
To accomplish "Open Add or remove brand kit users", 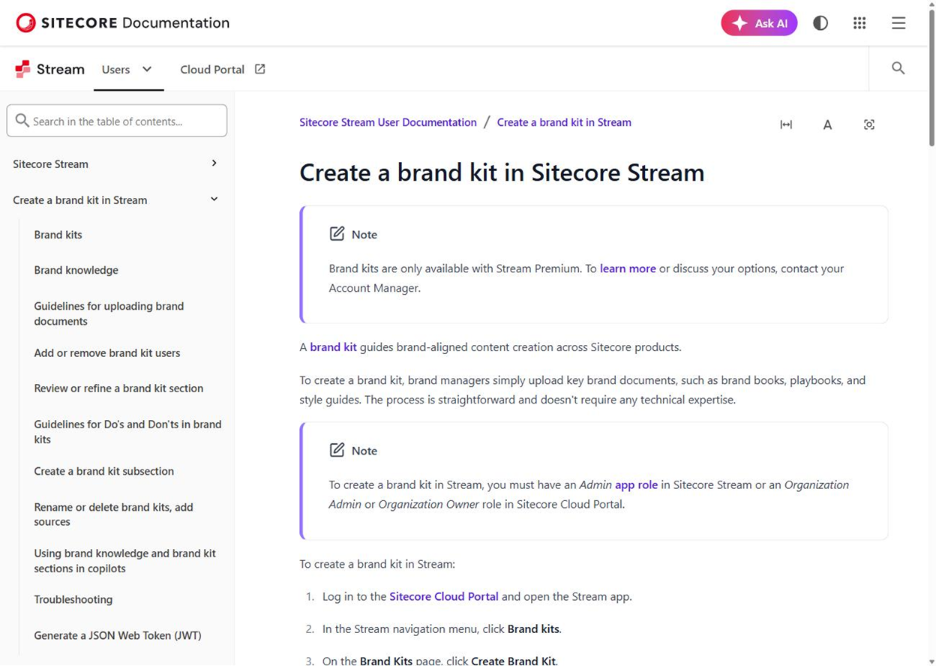I will pyautogui.click(x=107, y=353).
